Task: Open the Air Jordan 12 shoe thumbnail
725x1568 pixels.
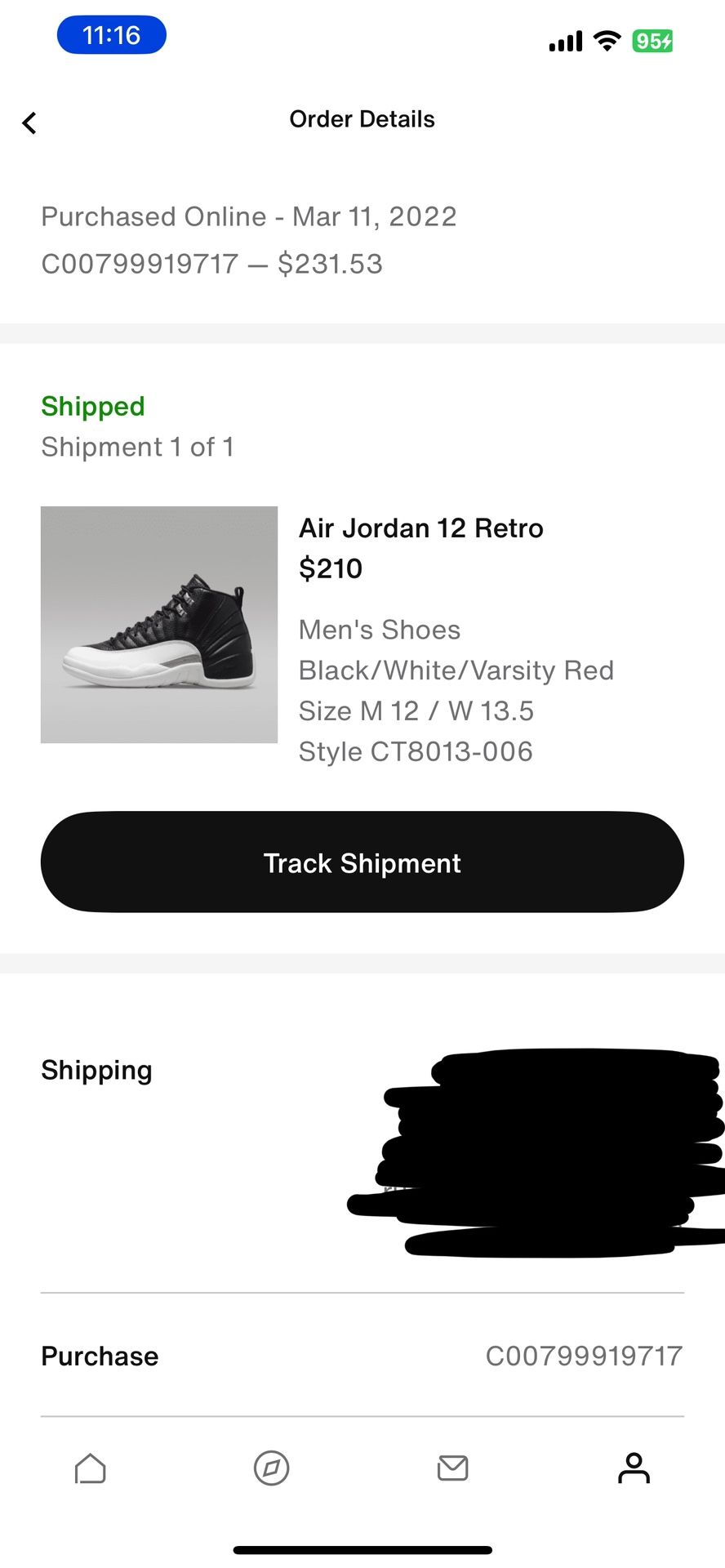Action: tap(159, 625)
